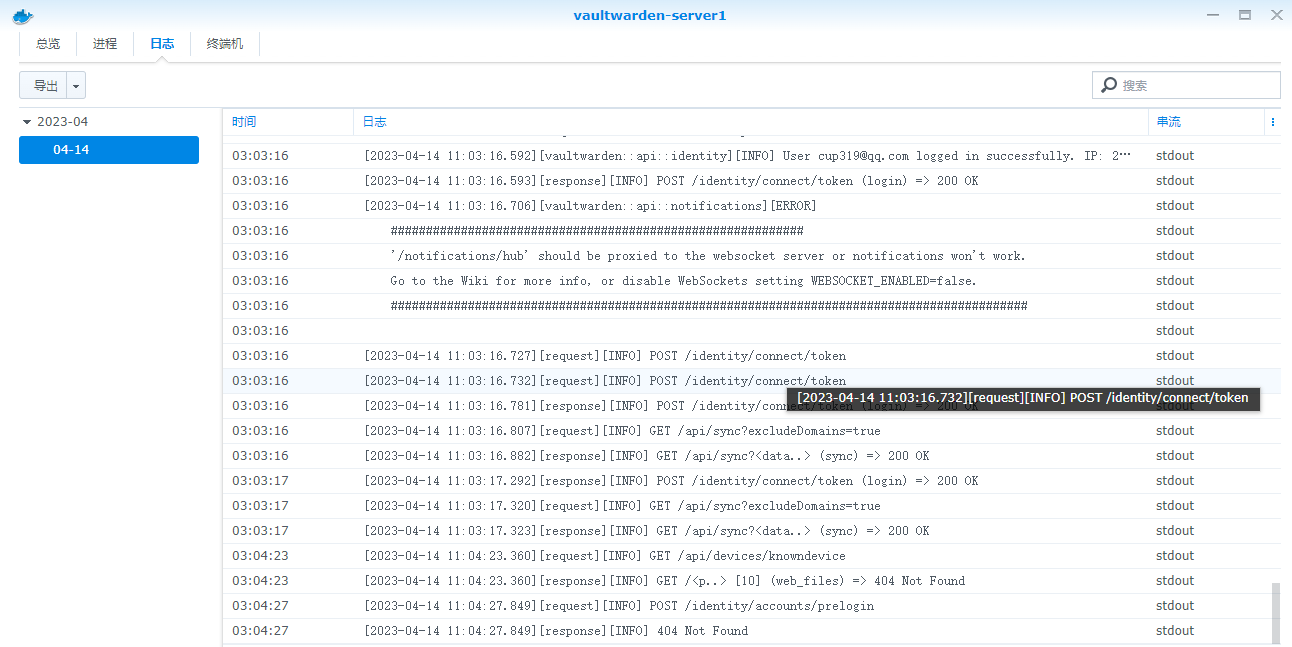Image resolution: width=1292 pixels, height=647 pixels.
Task: Select the 11:03:16.882 sync 200 OK row
Action: click(x=751, y=456)
